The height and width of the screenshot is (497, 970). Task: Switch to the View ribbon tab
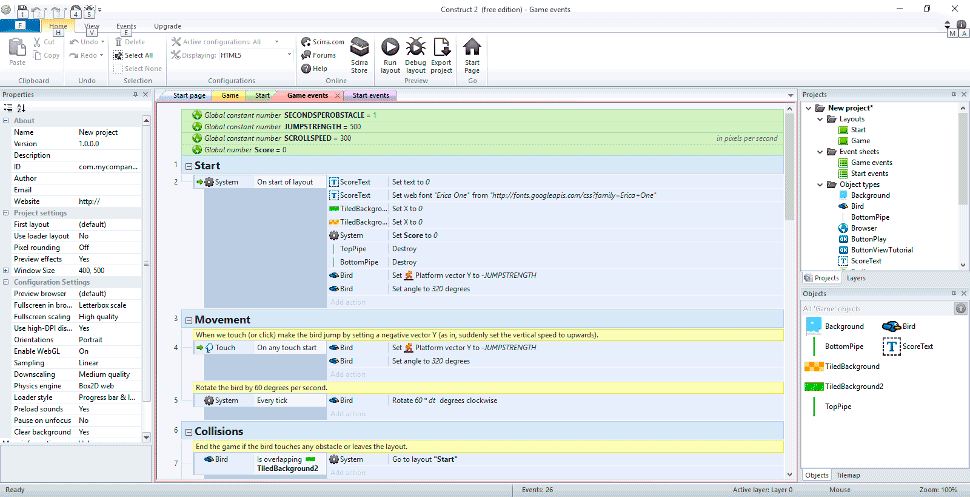(92, 27)
